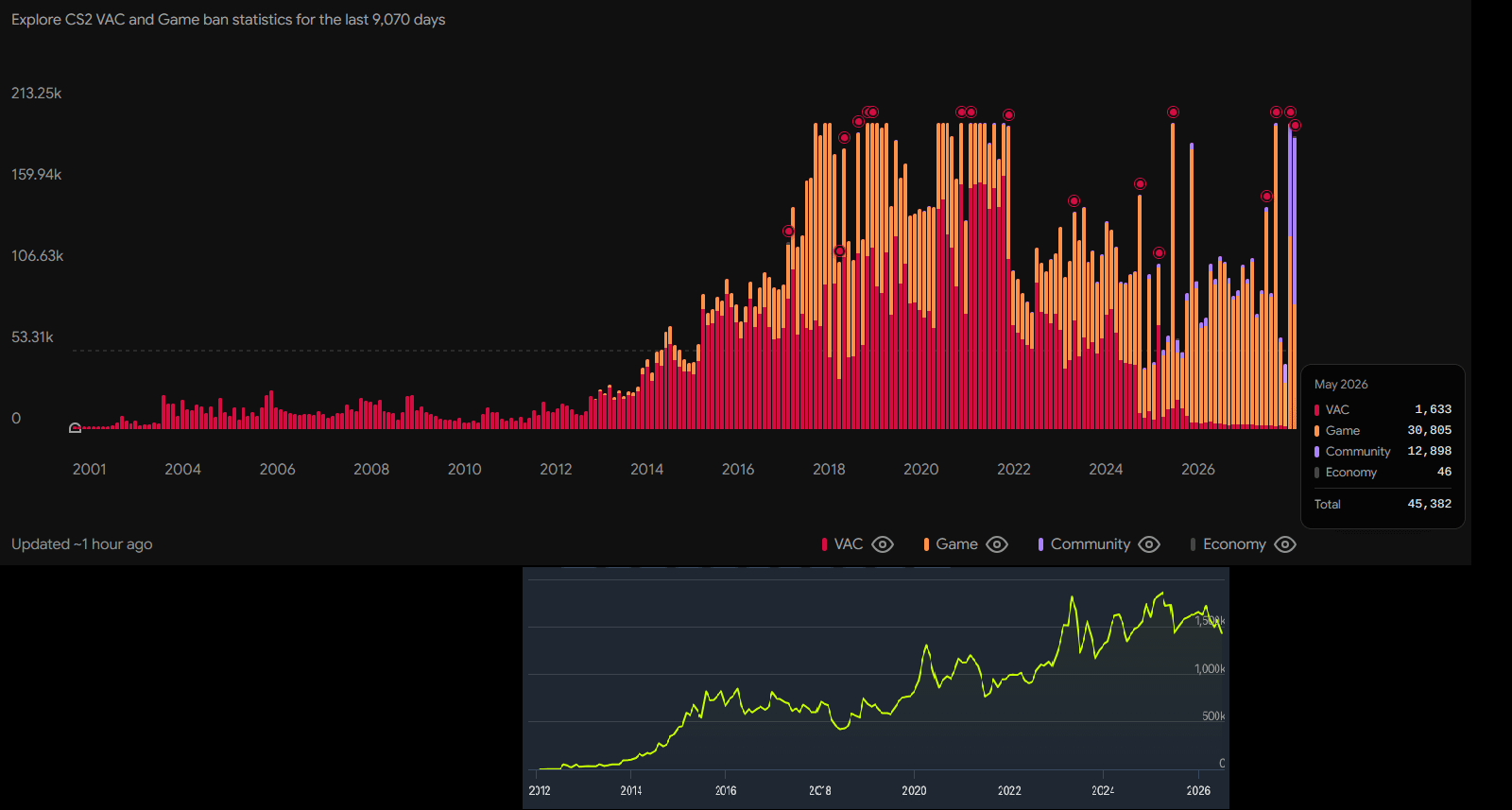Show or hide Economy series eye
Viewport: 1512px width, 810px height.
1285,544
